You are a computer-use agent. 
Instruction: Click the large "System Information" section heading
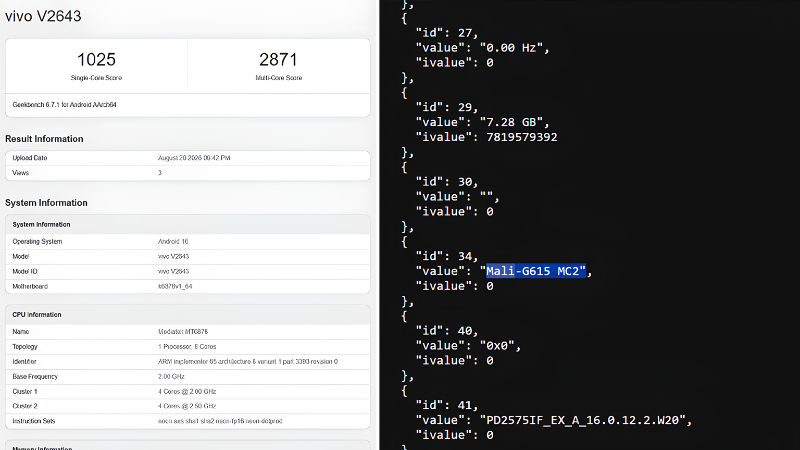[x=46, y=203]
